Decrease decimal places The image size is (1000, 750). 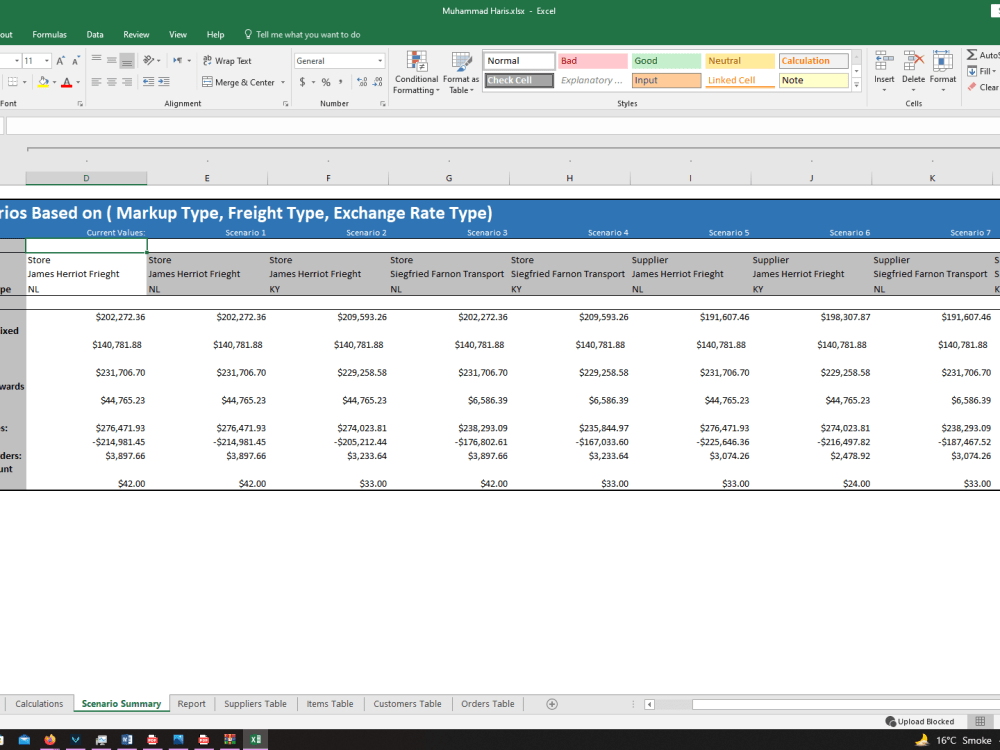(x=378, y=82)
